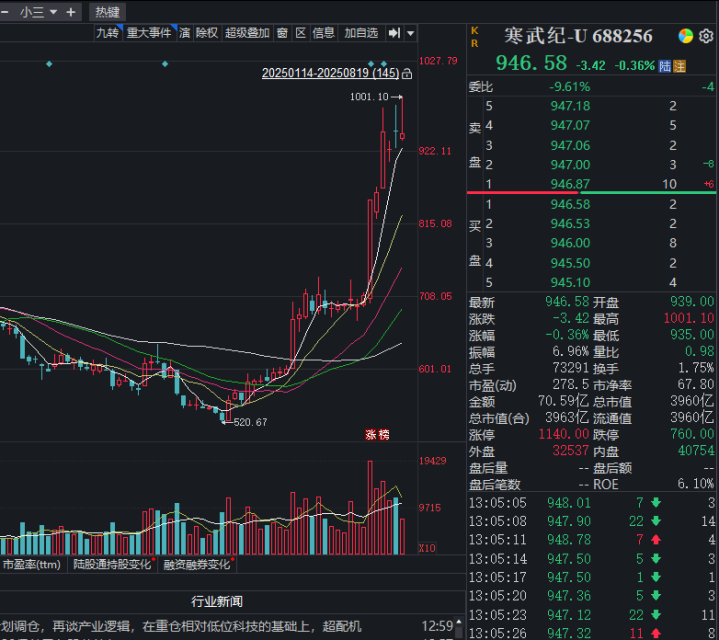The height and width of the screenshot is (640, 719).
Task: Open the 重大事件 major events button
Action: tap(149, 33)
